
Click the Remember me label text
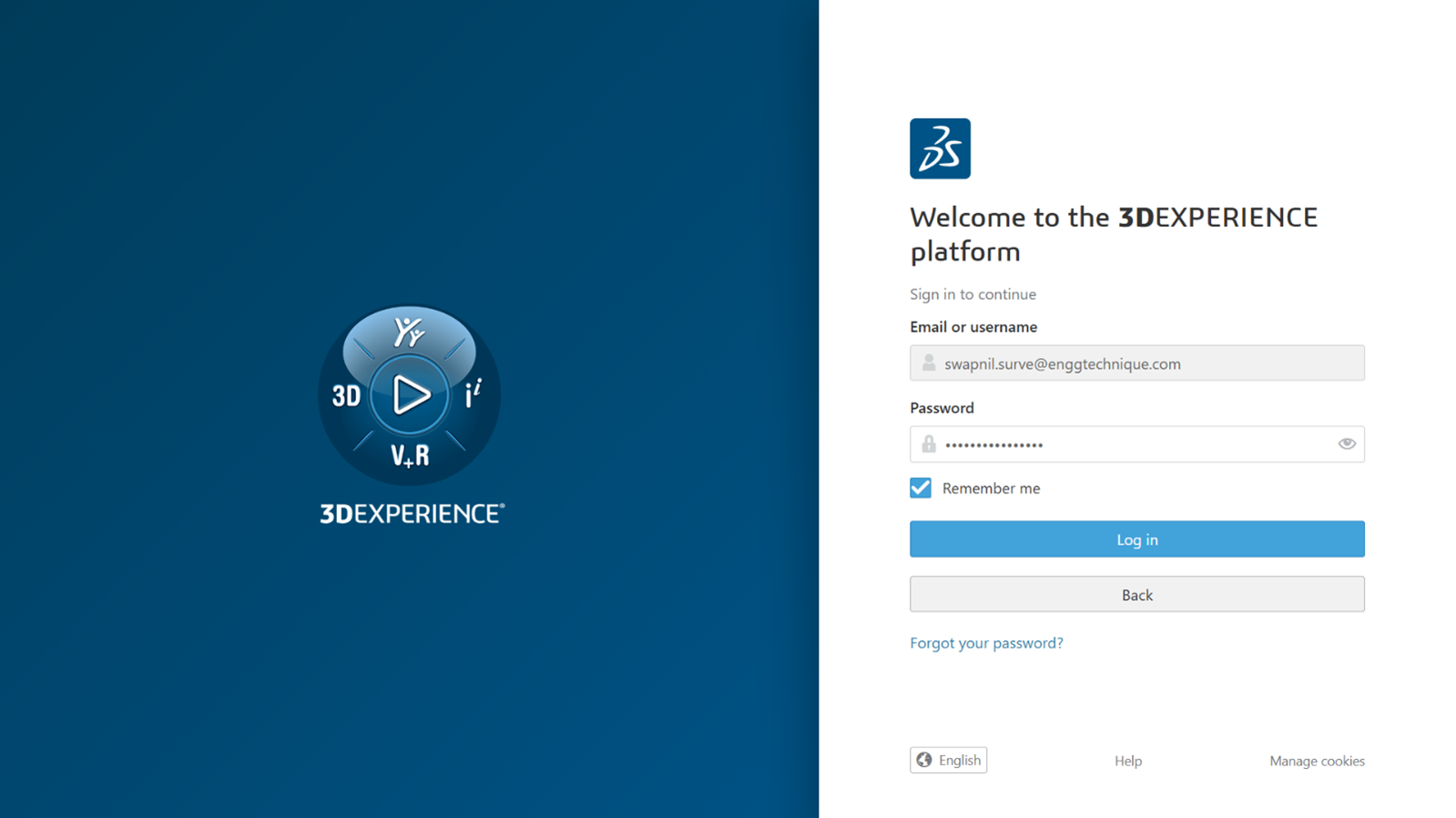[991, 488]
